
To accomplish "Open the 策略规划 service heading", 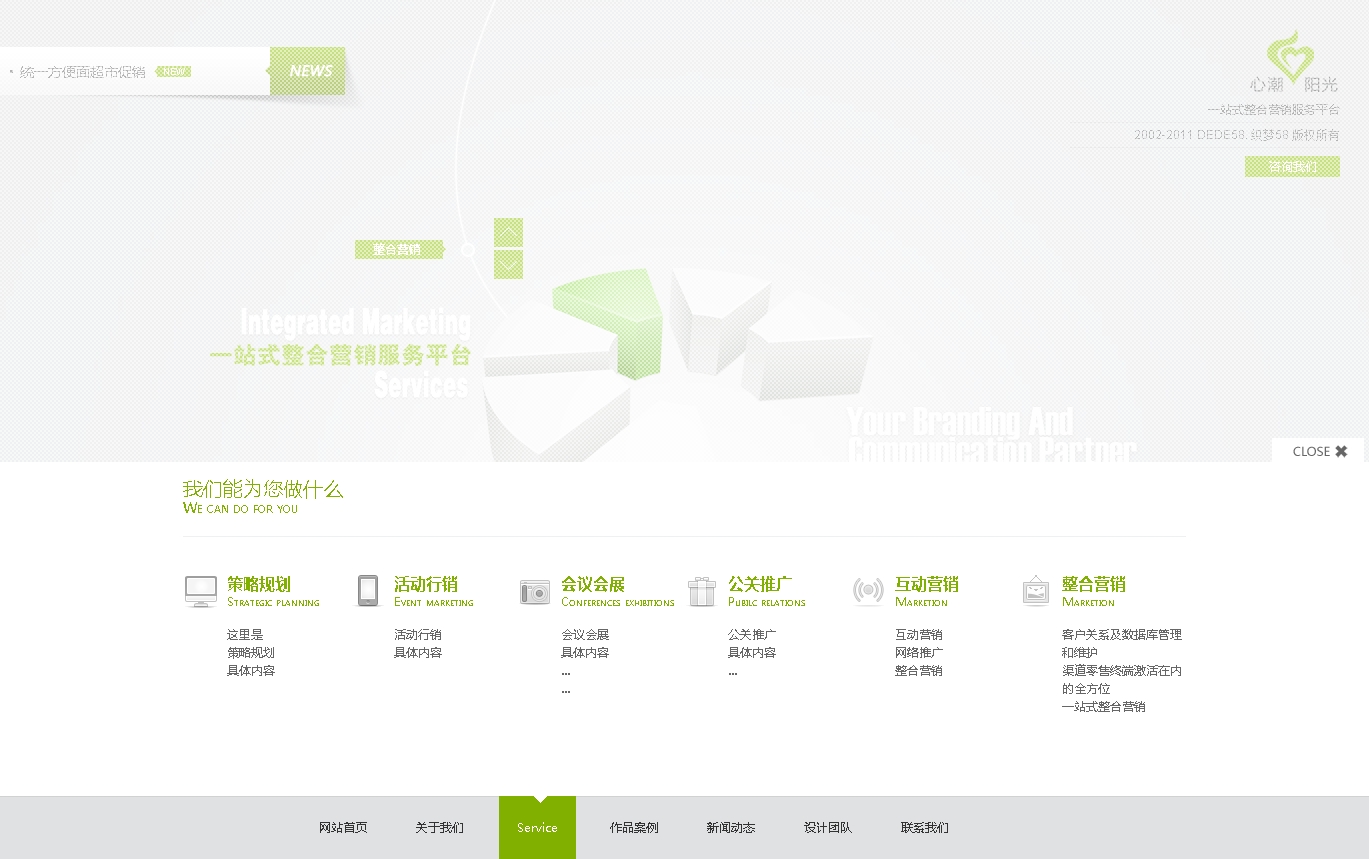I will pyautogui.click(x=259, y=584).
